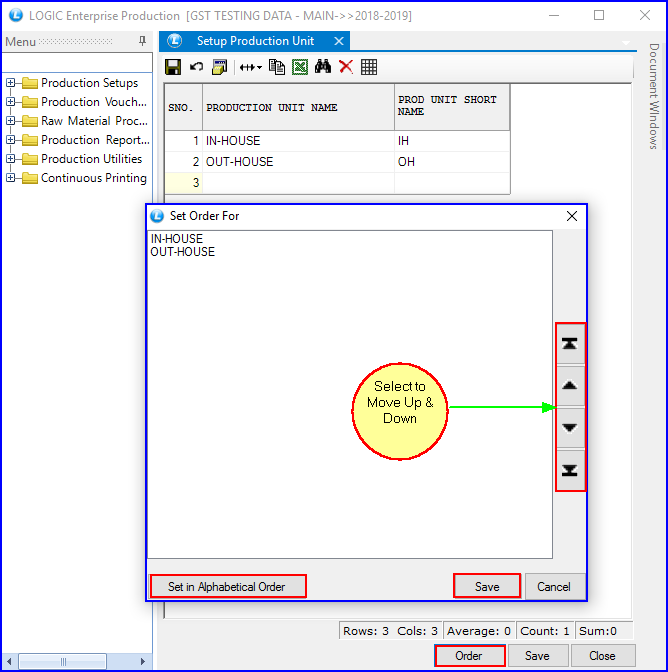The image size is (668, 672).
Task: Open the column width adjust dropdown icon
Action: pyautogui.click(x=251, y=67)
